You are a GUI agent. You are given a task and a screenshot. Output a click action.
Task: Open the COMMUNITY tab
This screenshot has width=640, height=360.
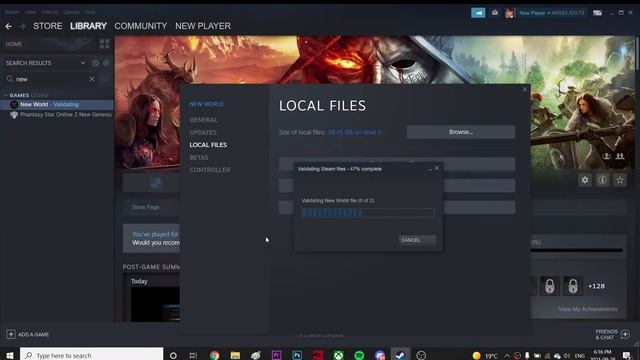pos(141,26)
